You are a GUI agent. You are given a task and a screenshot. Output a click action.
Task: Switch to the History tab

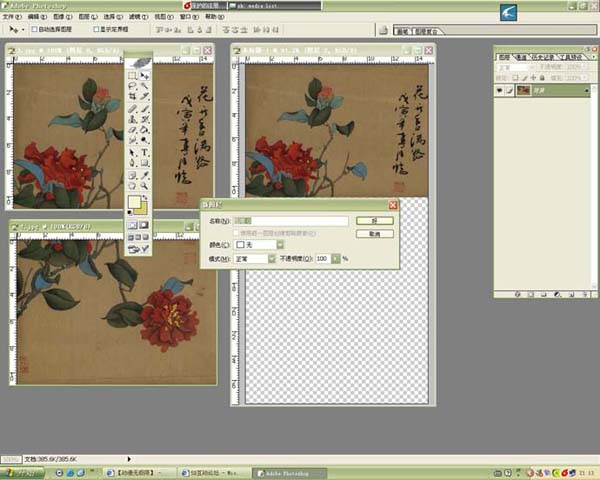[542, 57]
